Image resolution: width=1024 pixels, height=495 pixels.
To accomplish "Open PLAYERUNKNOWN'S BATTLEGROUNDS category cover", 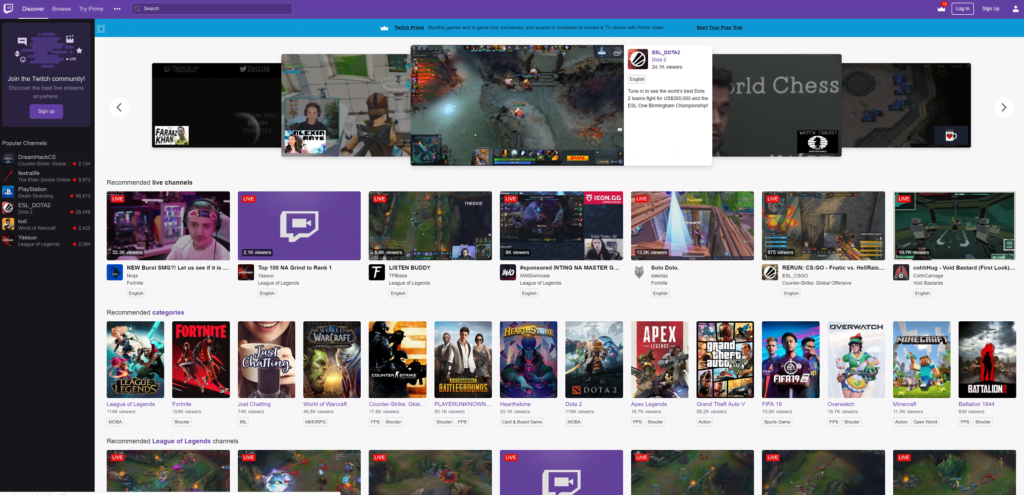I will tap(463, 359).
